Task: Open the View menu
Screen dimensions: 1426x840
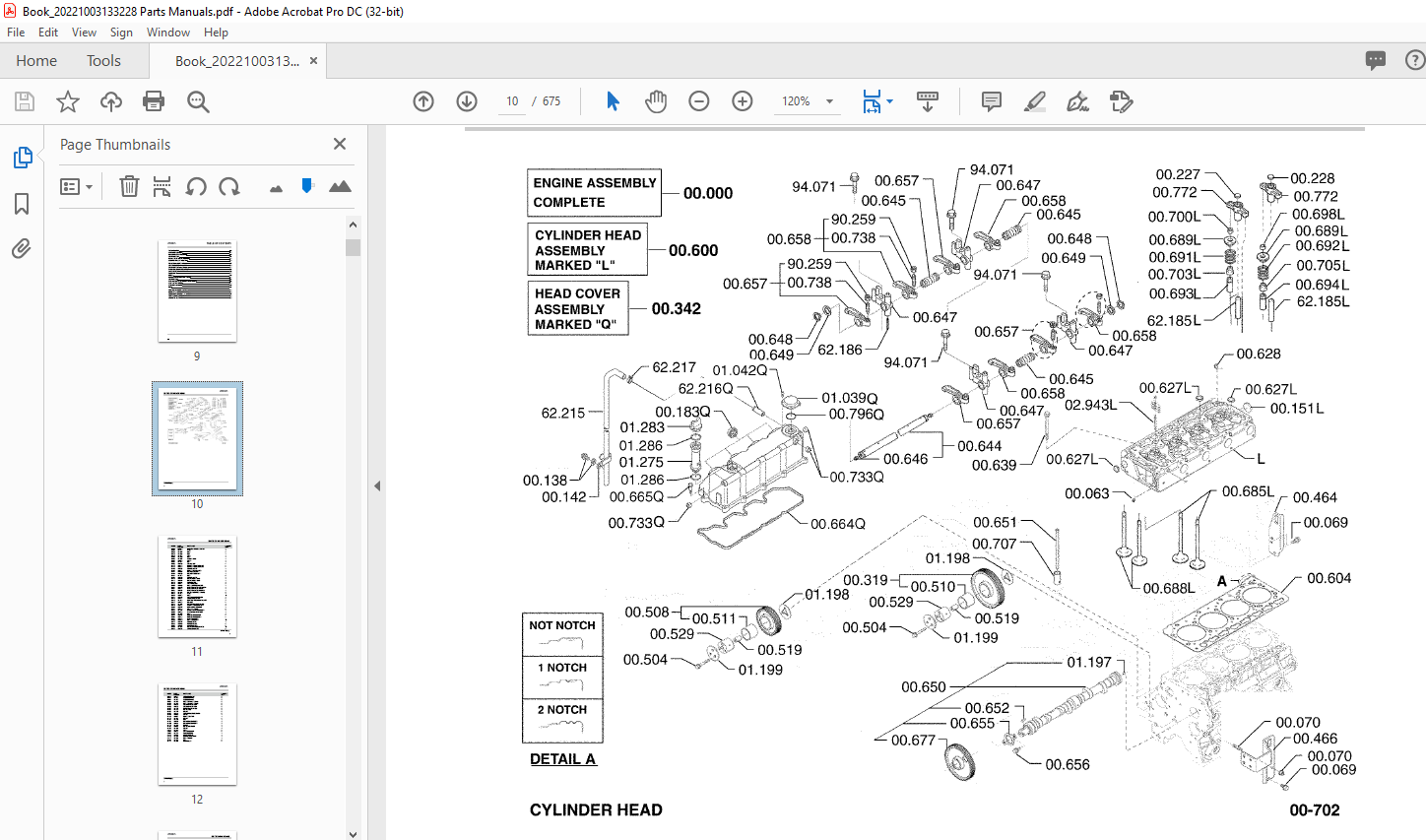Action: (84, 32)
